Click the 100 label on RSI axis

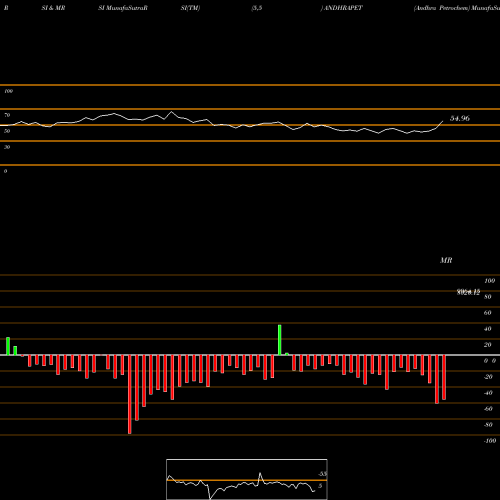click(x=8, y=91)
